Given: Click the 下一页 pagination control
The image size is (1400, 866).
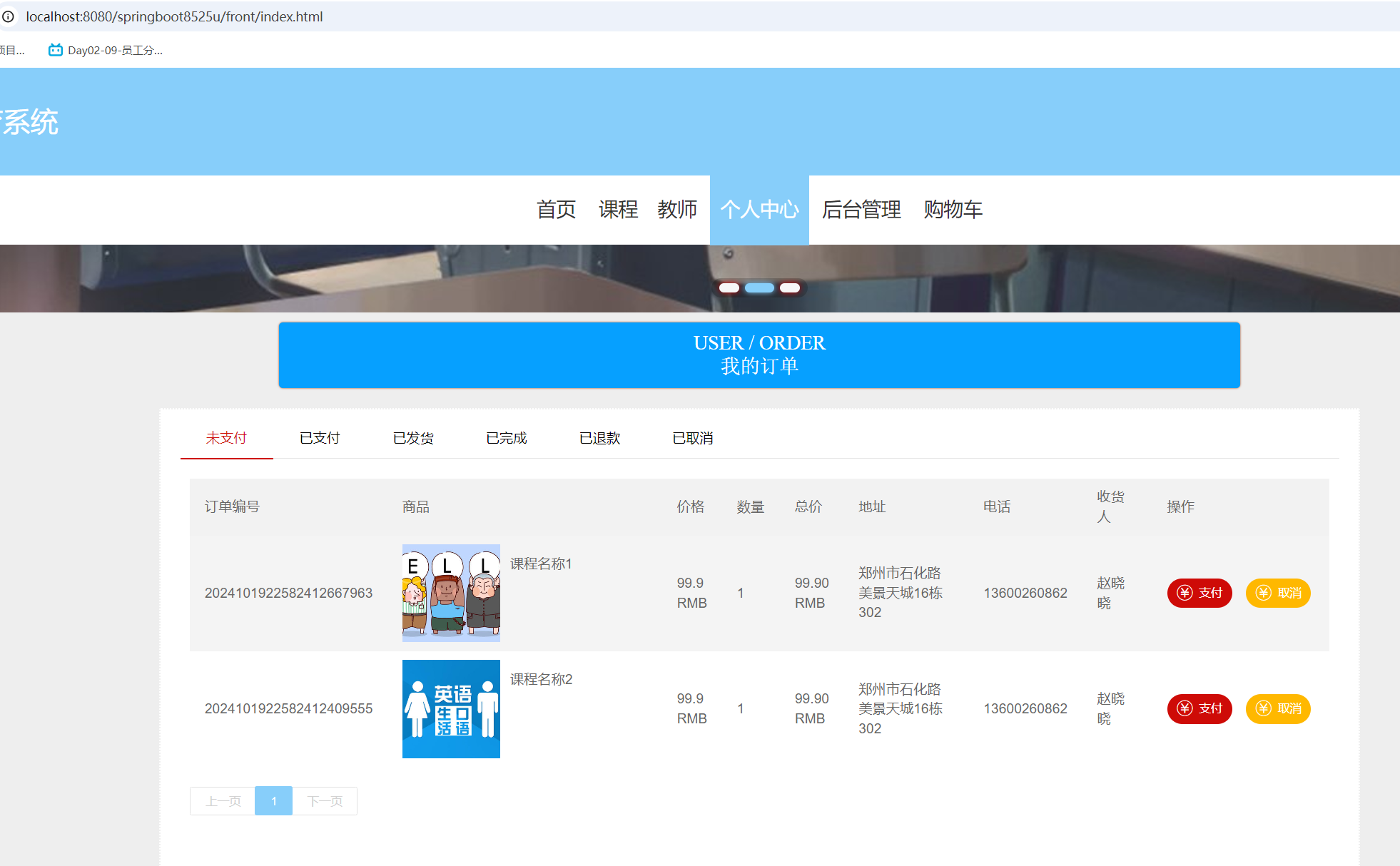Looking at the screenshot, I should pyautogui.click(x=325, y=800).
